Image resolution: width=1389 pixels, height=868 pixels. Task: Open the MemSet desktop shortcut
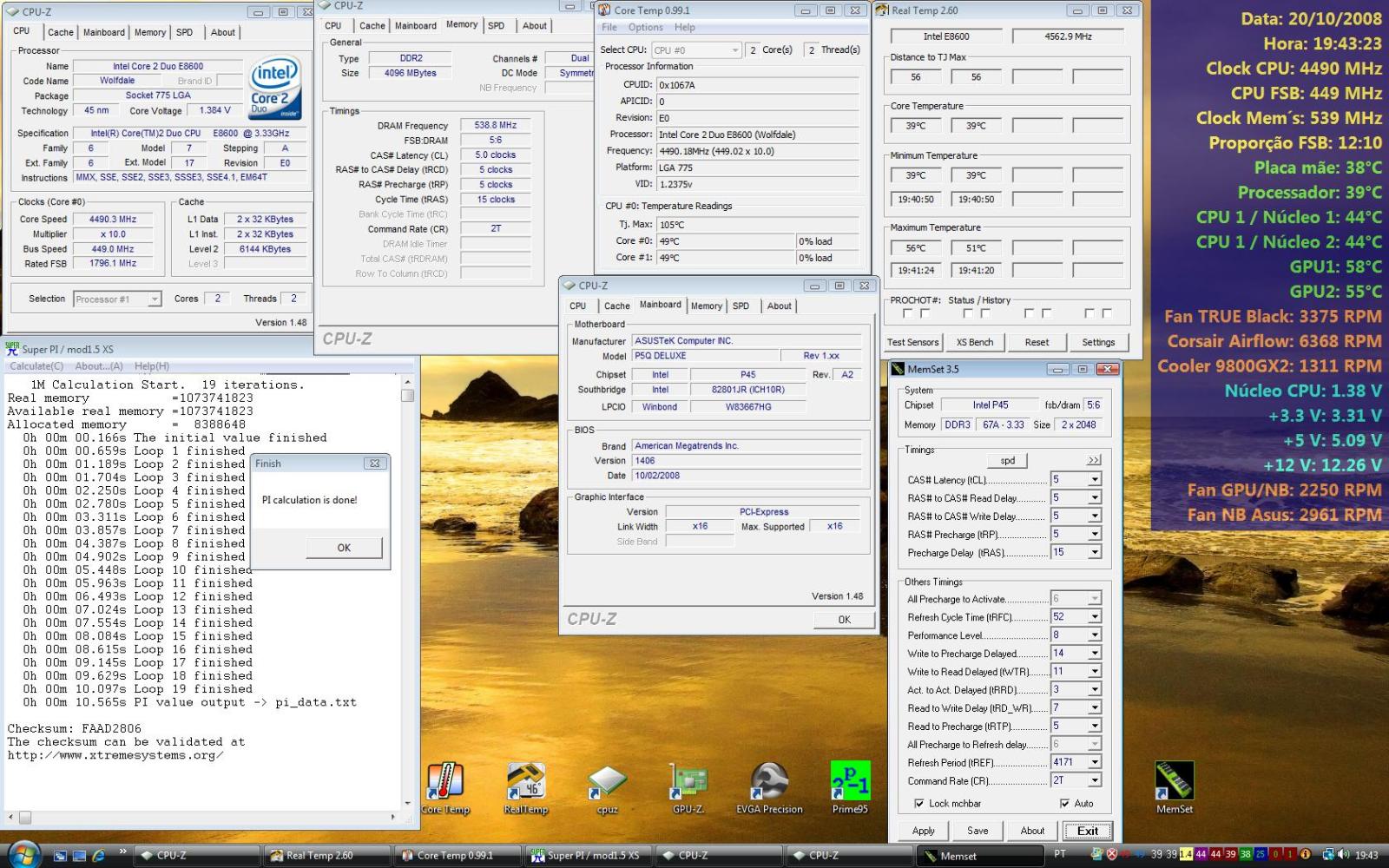tap(1174, 789)
